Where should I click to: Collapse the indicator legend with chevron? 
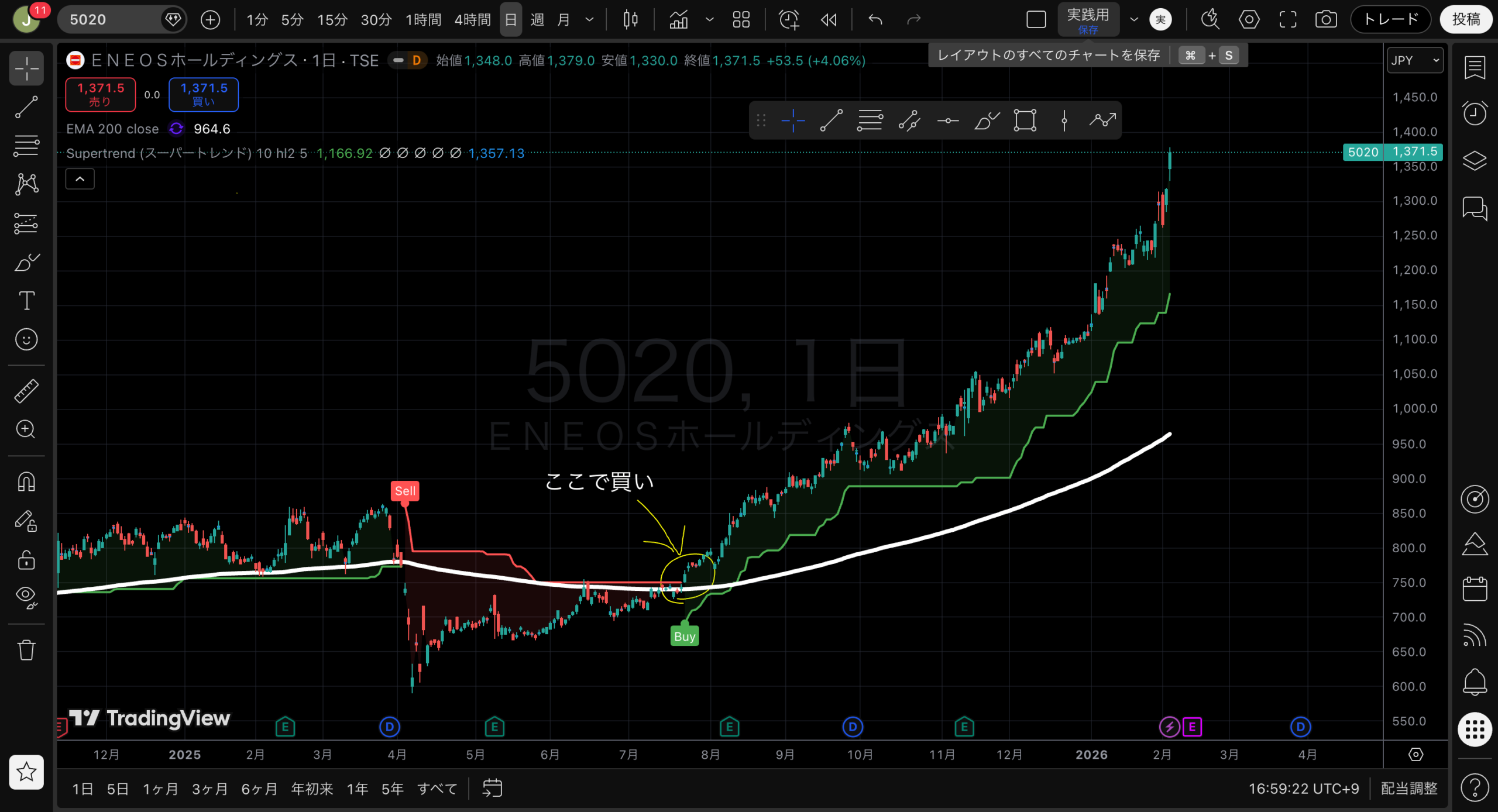[x=80, y=179]
